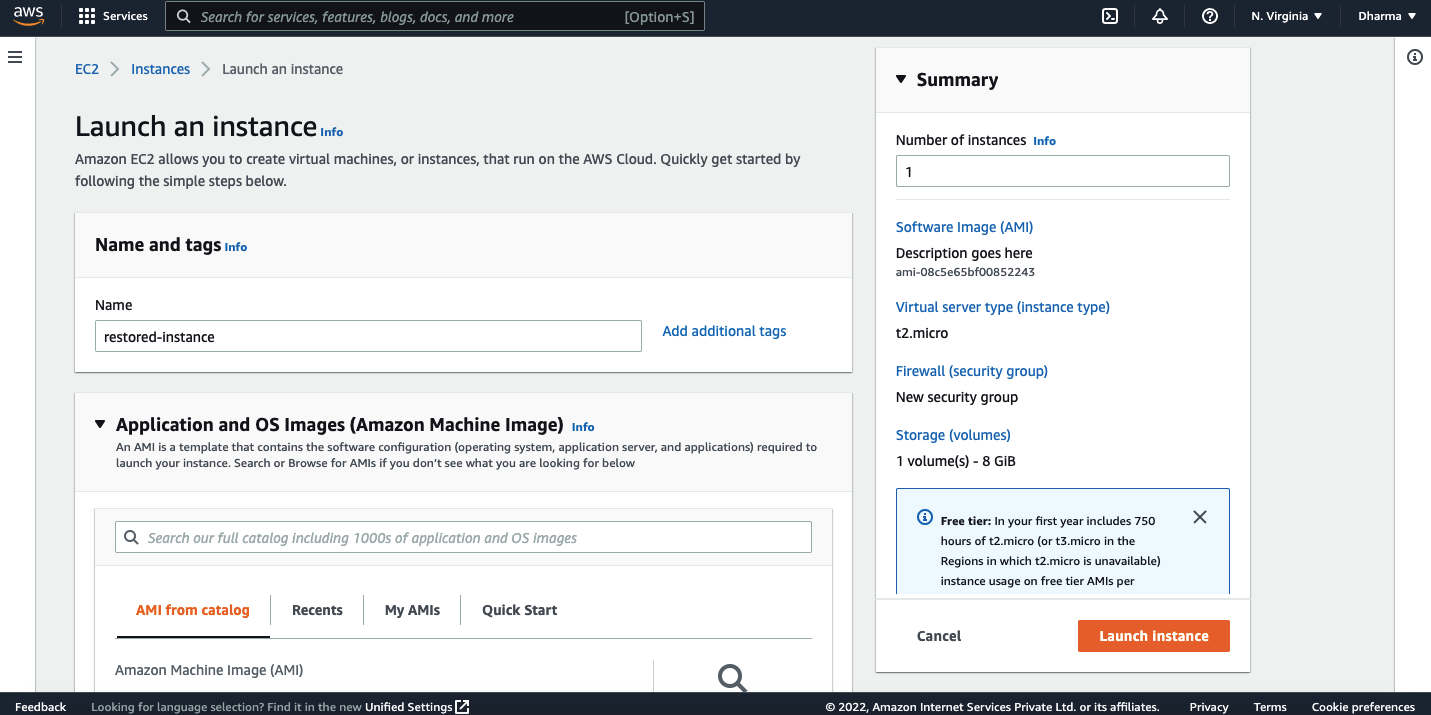Open the N. Virginia region dropdown
Image resolution: width=1431 pixels, height=715 pixels.
1287,16
